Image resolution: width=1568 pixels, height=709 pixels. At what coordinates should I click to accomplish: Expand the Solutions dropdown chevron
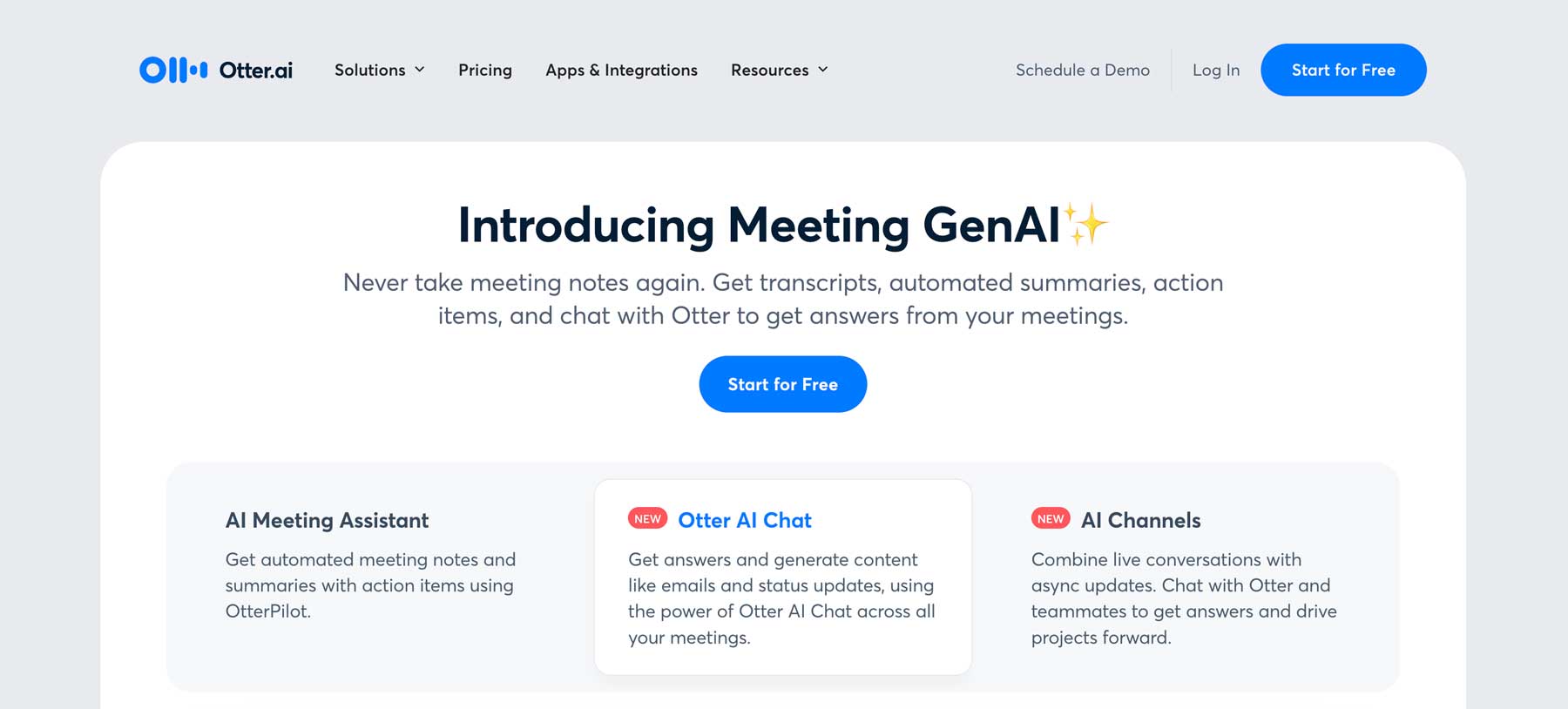[x=420, y=70]
